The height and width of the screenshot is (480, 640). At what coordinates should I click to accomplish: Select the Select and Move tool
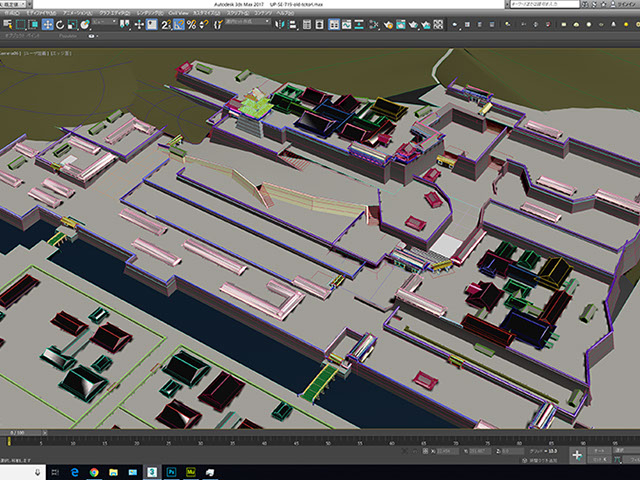point(48,24)
